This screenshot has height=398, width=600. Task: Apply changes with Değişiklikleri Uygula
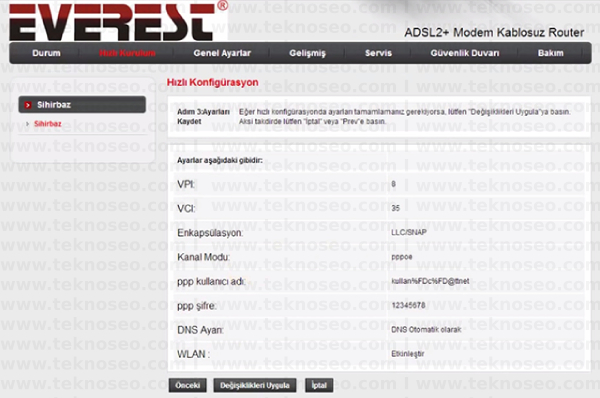(x=254, y=385)
